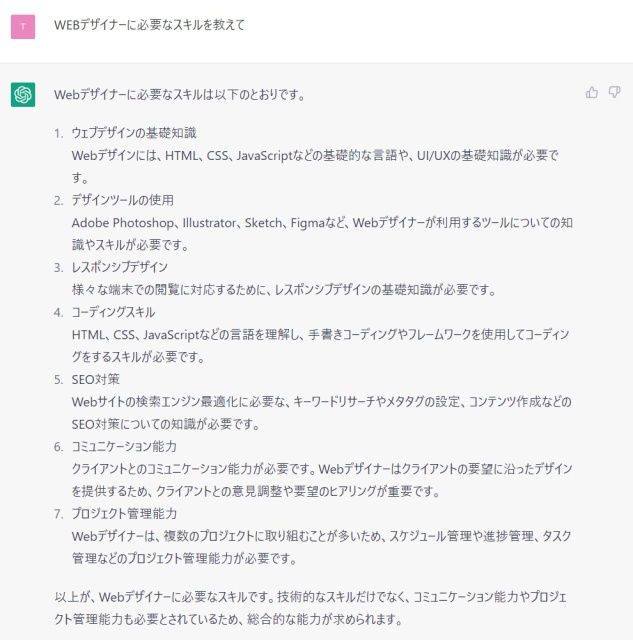The image size is (633, 640).
Task: Click the closing paragraph starting with 以上が
Action: tap(310, 608)
